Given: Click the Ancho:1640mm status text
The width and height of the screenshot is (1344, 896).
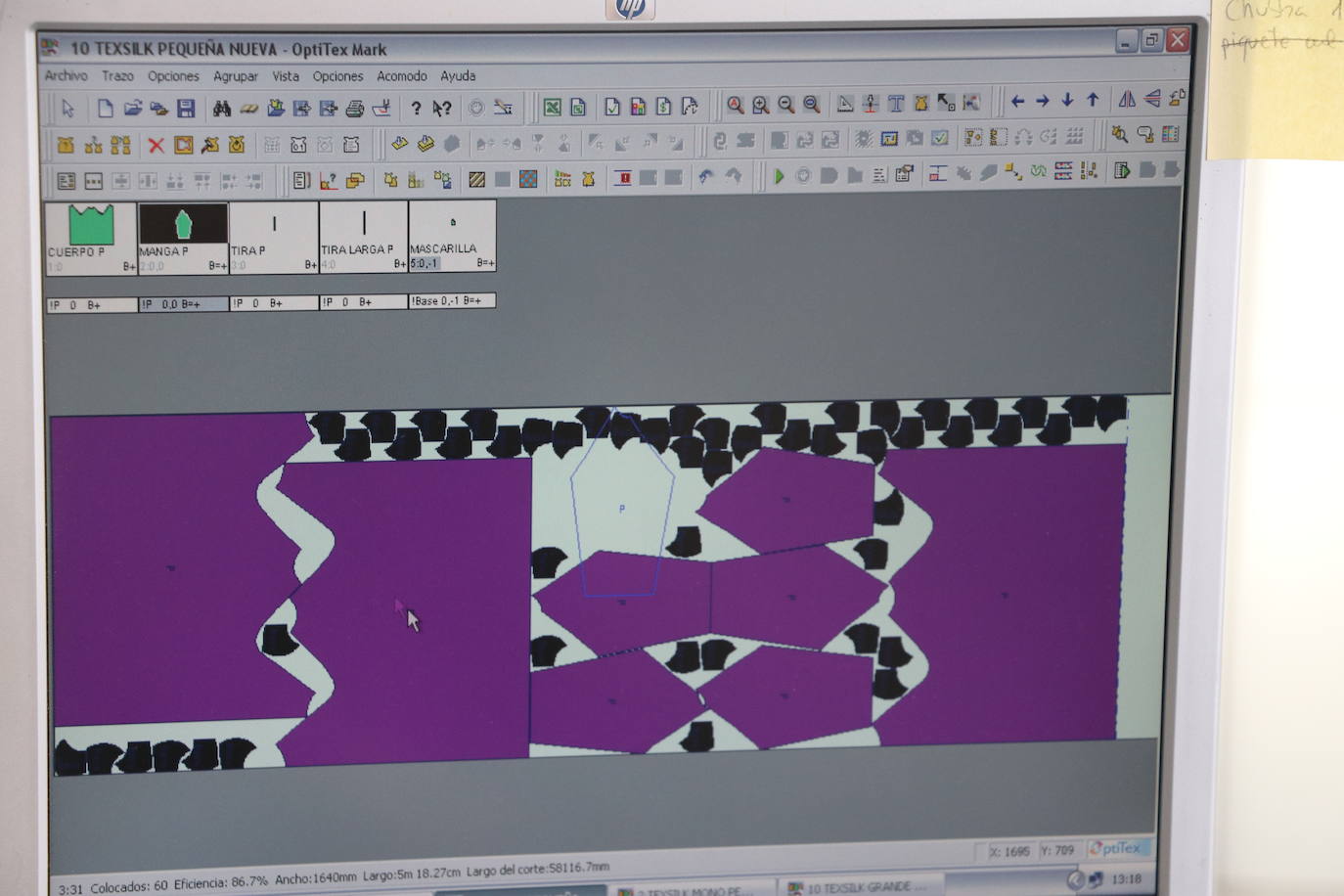Looking at the screenshot, I should 316,879.
